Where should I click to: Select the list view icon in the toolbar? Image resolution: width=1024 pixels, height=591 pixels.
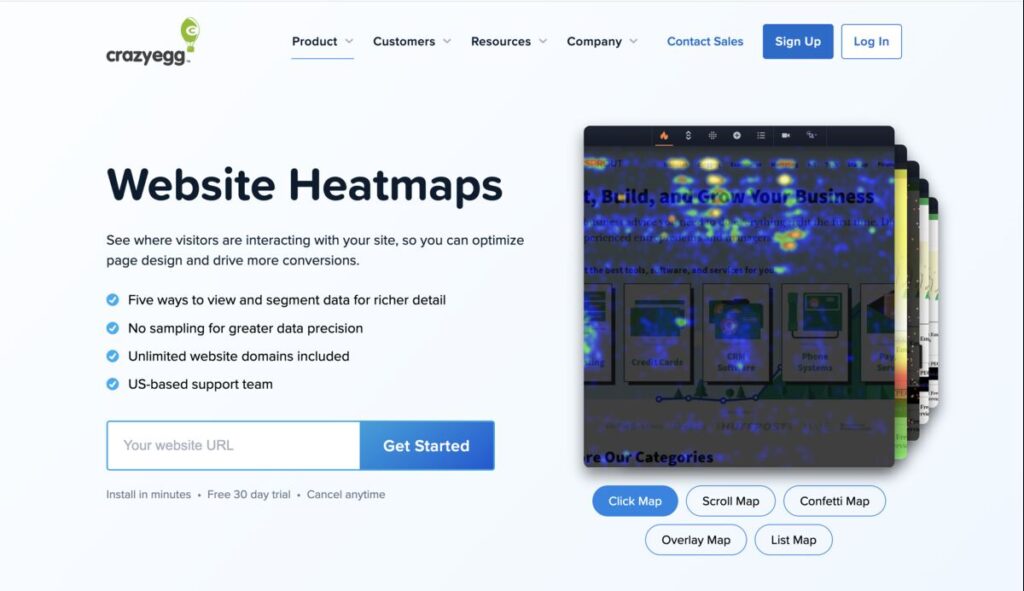(760, 135)
